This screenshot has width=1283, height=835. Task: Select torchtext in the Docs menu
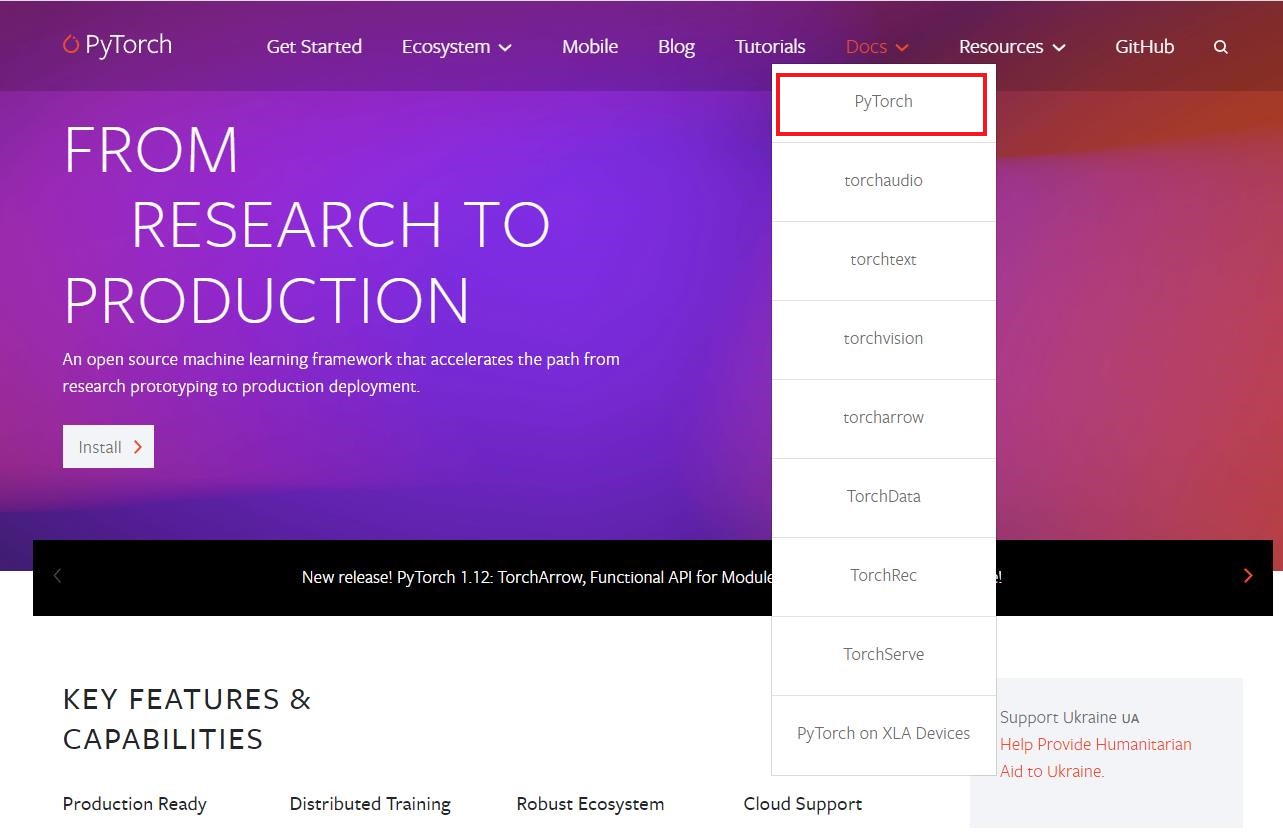pos(883,260)
